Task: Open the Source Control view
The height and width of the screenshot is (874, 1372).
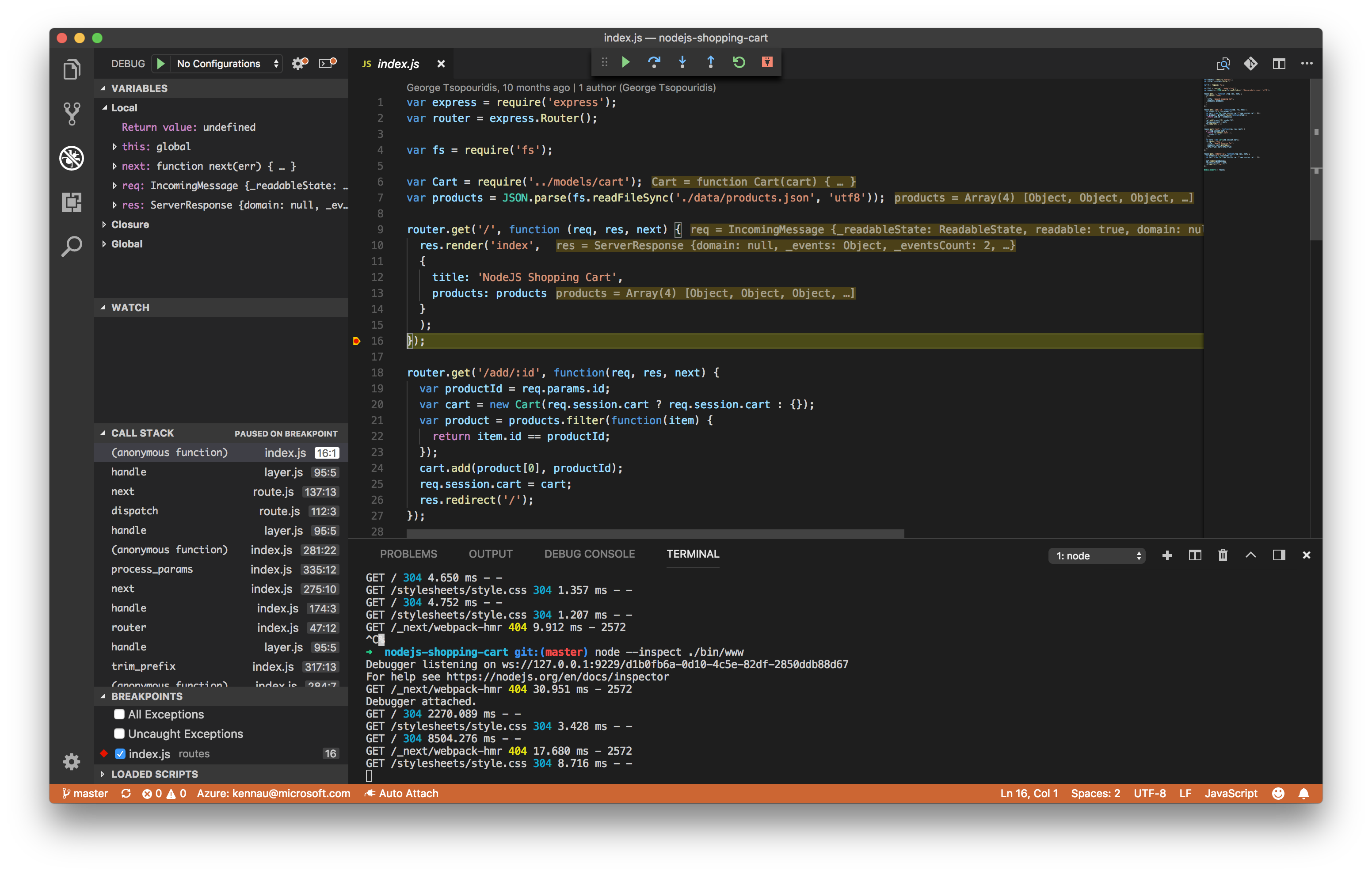Action: pyautogui.click(x=72, y=114)
